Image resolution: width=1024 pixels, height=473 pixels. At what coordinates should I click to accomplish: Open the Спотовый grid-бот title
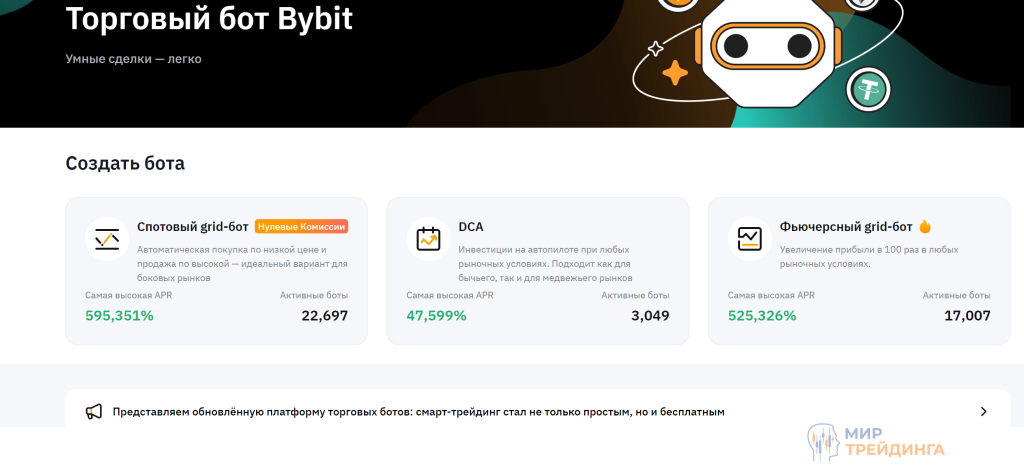[192, 227]
